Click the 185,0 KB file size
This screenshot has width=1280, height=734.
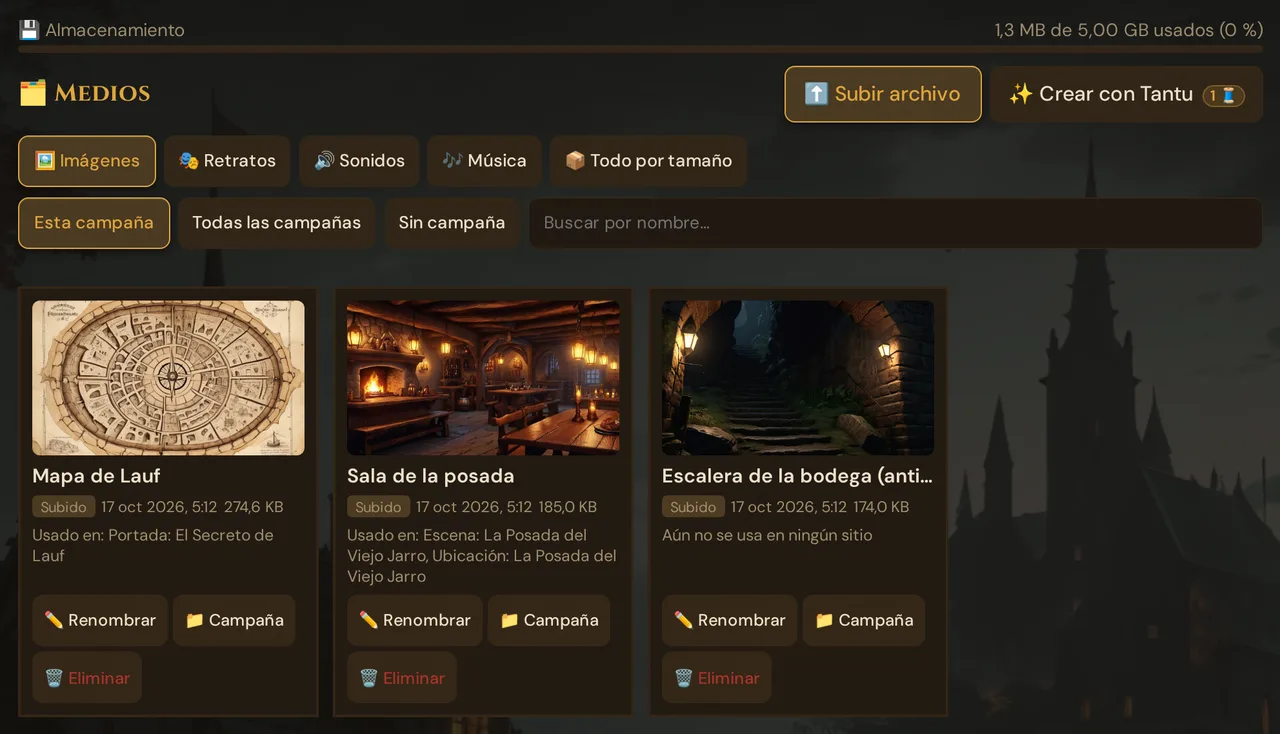(x=567, y=507)
